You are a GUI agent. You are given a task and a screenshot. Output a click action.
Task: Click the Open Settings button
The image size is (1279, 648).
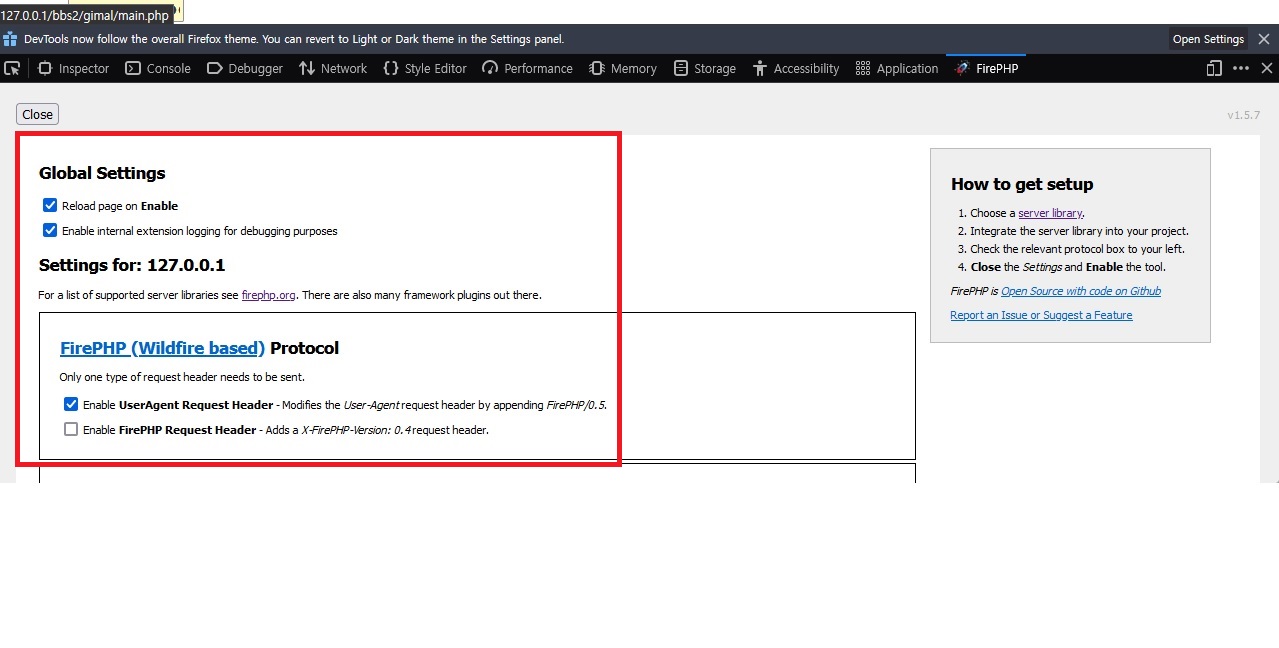click(1208, 39)
